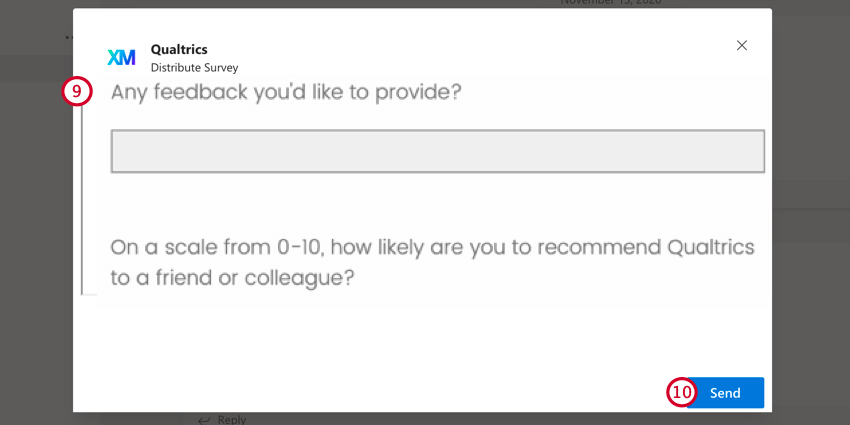Click the Reply link behind the dialog
850x425 pixels.
tap(231, 420)
